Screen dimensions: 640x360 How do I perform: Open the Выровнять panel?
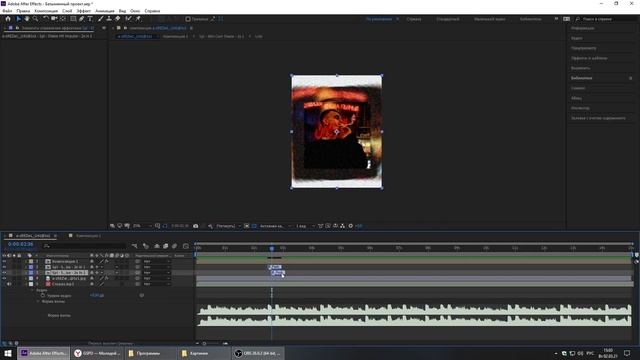580,68
